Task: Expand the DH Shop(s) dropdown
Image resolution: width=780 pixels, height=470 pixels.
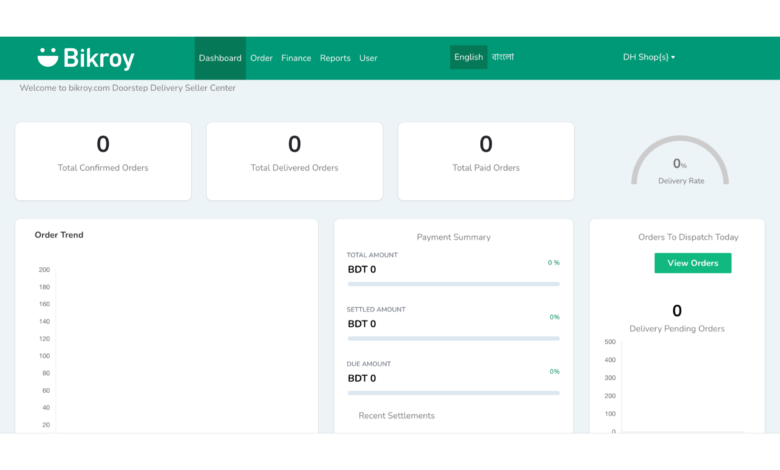Action: (649, 57)
